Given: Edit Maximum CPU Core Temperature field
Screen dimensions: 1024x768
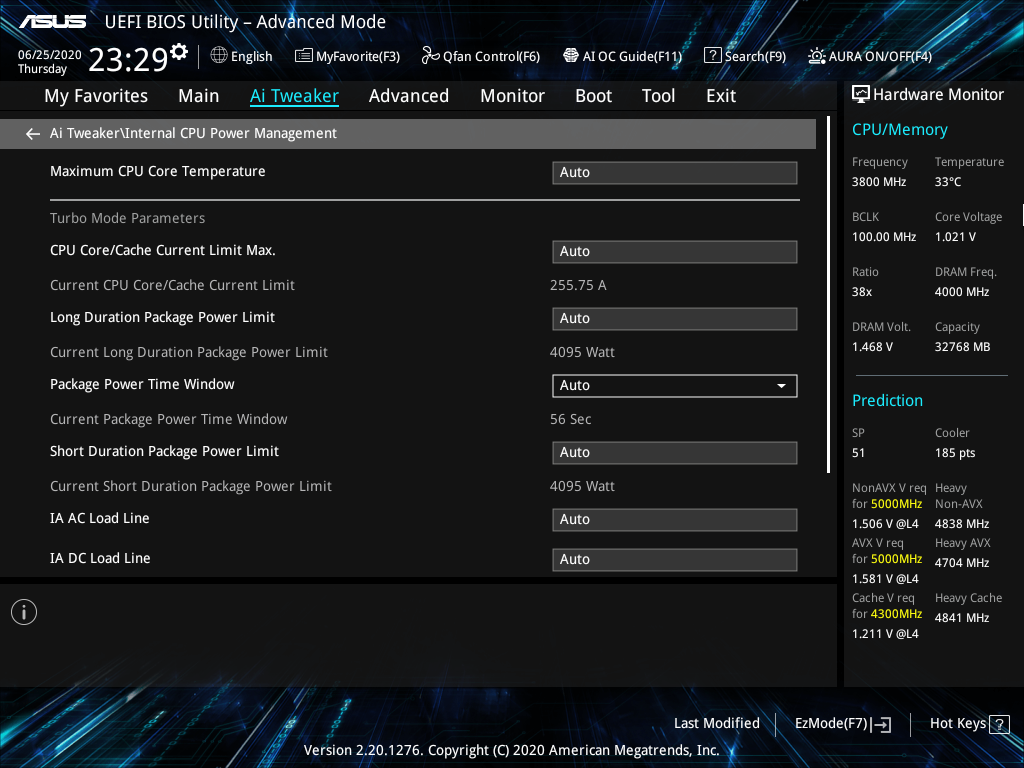Looking at the screenshot, I should click(x=675, y=172).
